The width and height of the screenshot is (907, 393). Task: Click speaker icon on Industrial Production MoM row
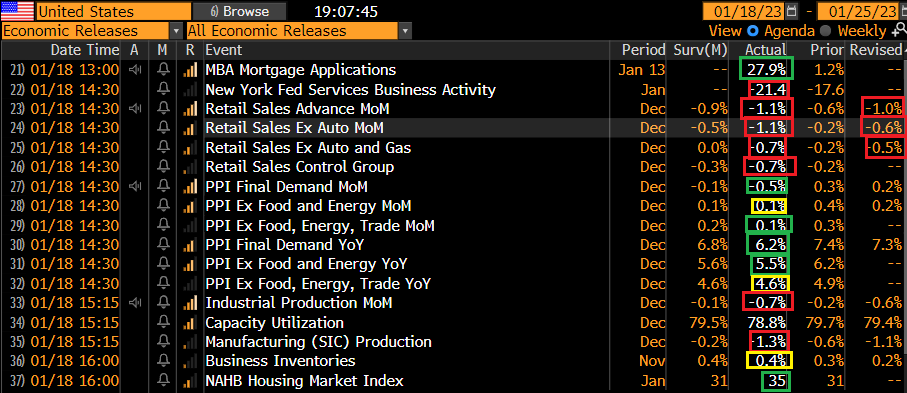pyautogui.click(x=135, y=303)
